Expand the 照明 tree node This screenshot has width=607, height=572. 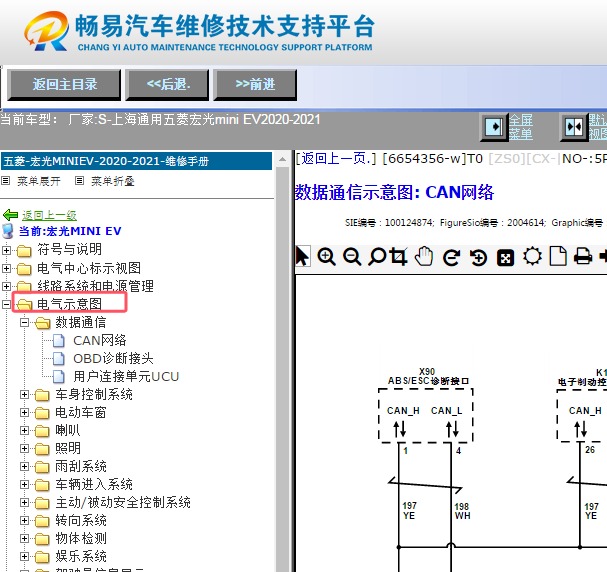(24, 448)
